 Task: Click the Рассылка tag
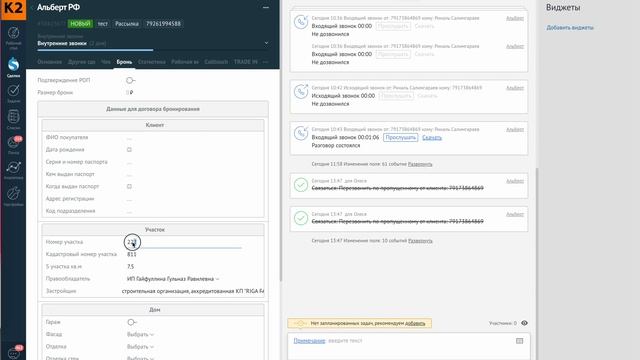pos(127,24)
